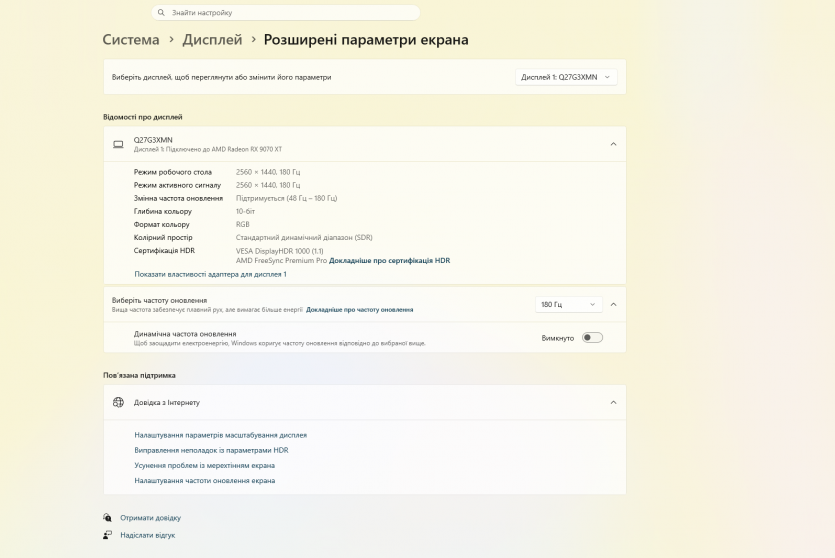Open the 180 Гц refresh rate dropdown
Image resolution: width=835 pixels, height=558 pixels.
(569, 304)
